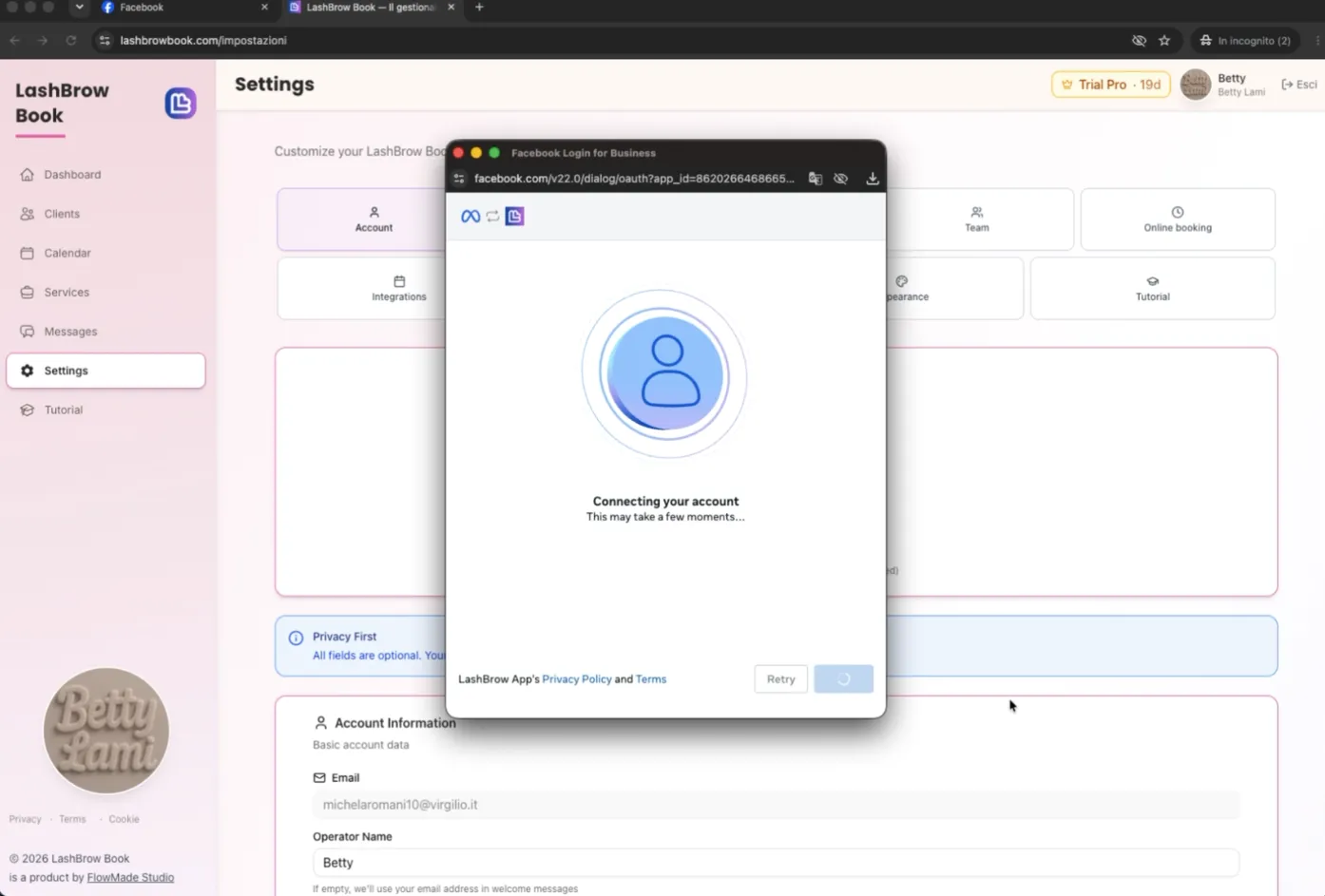Click the eye-slash icon in popup address bar

[x=840, y=179]
